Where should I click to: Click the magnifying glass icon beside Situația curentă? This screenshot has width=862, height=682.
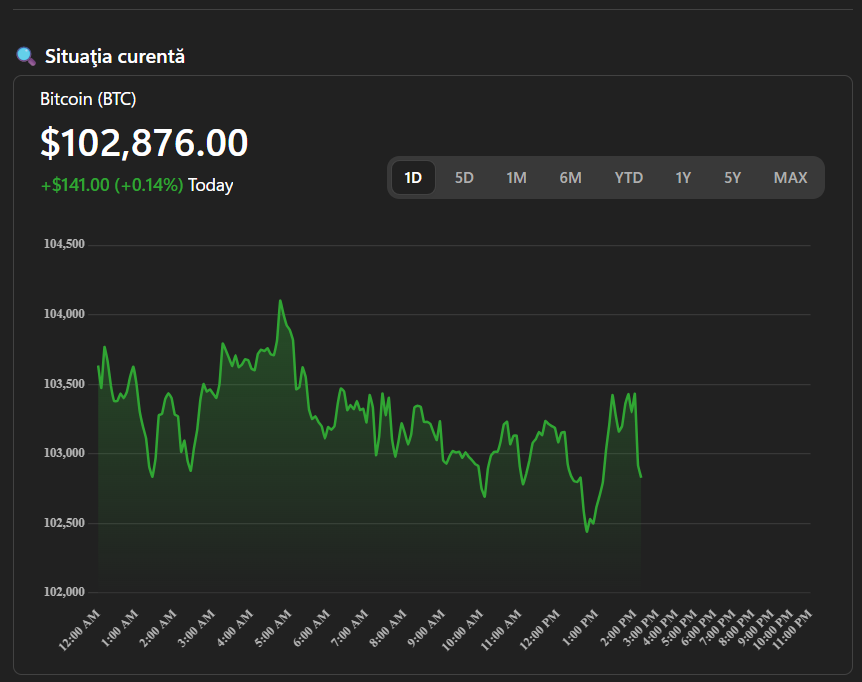point(26,56)
